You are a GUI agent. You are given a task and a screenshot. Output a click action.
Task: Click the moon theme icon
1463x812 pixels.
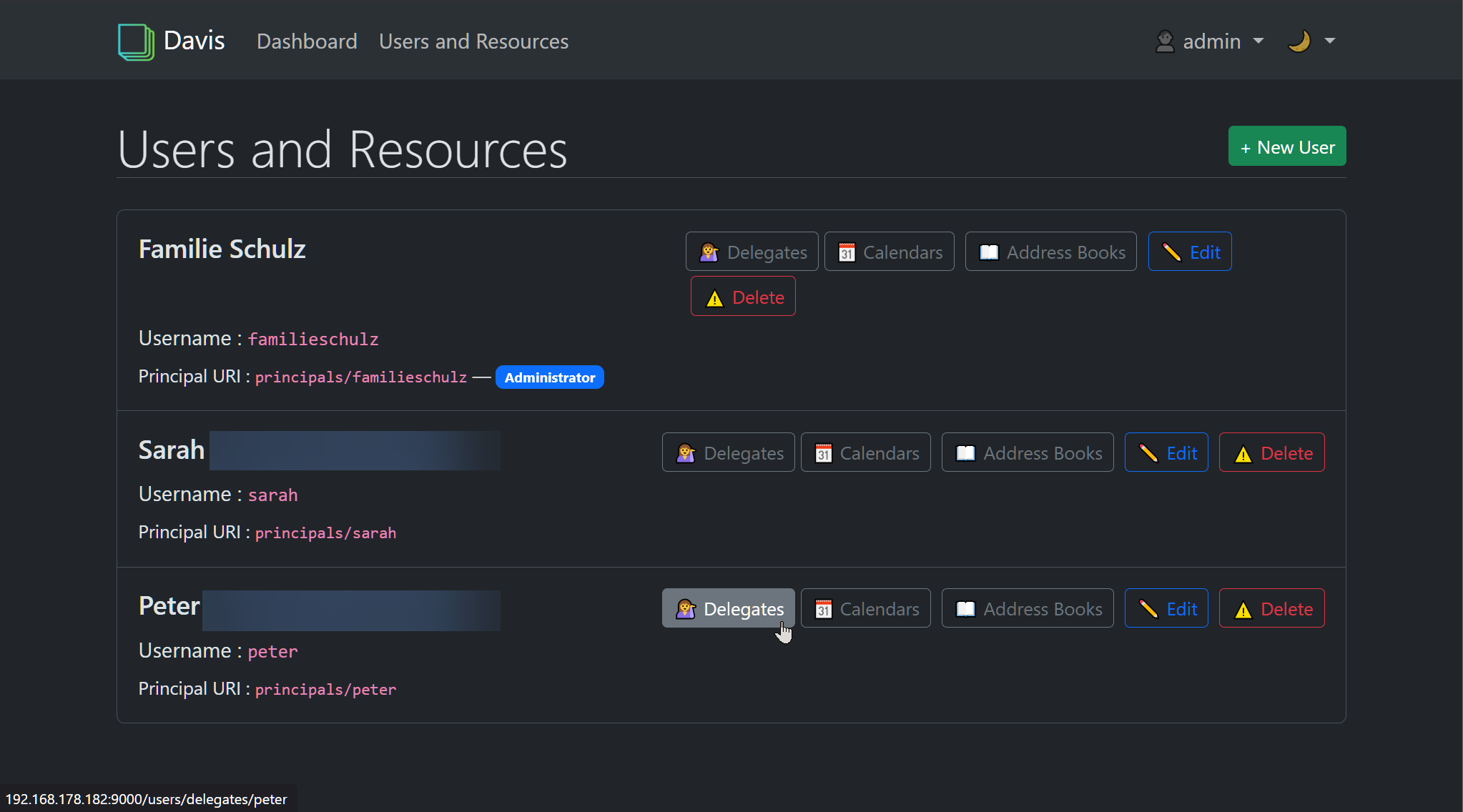1299,41
